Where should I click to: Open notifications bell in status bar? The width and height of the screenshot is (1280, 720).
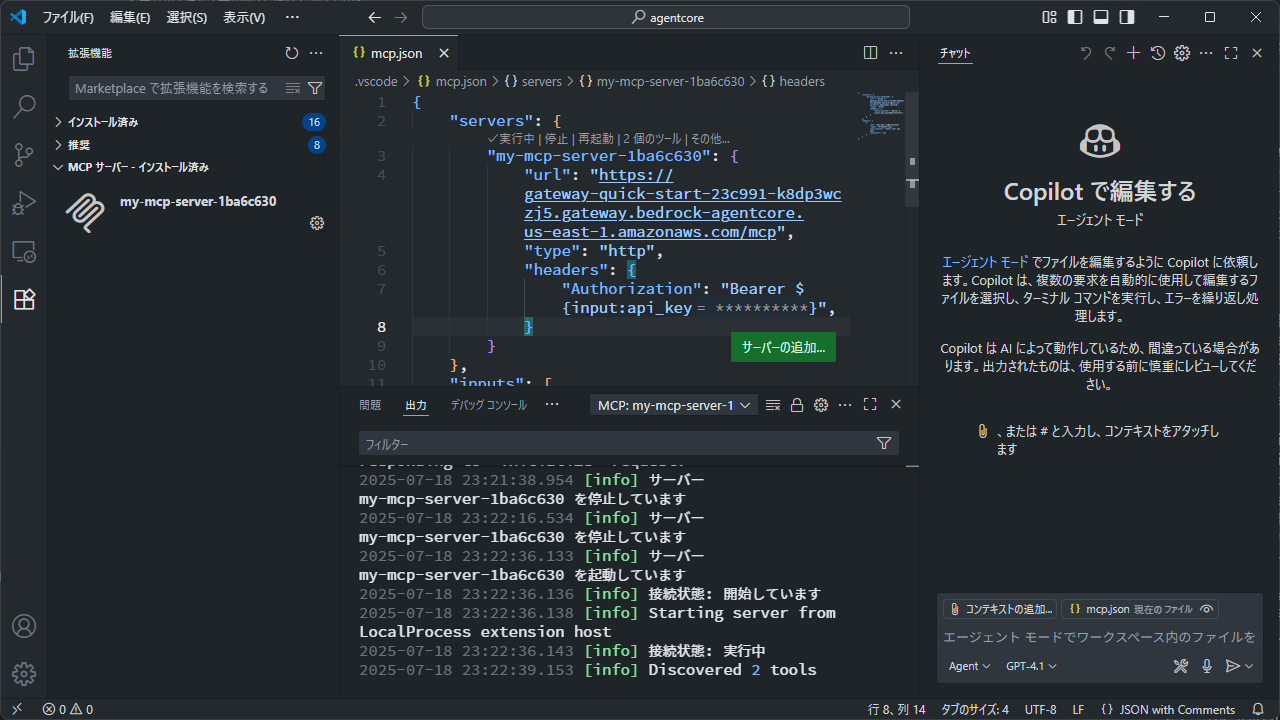1258,709
